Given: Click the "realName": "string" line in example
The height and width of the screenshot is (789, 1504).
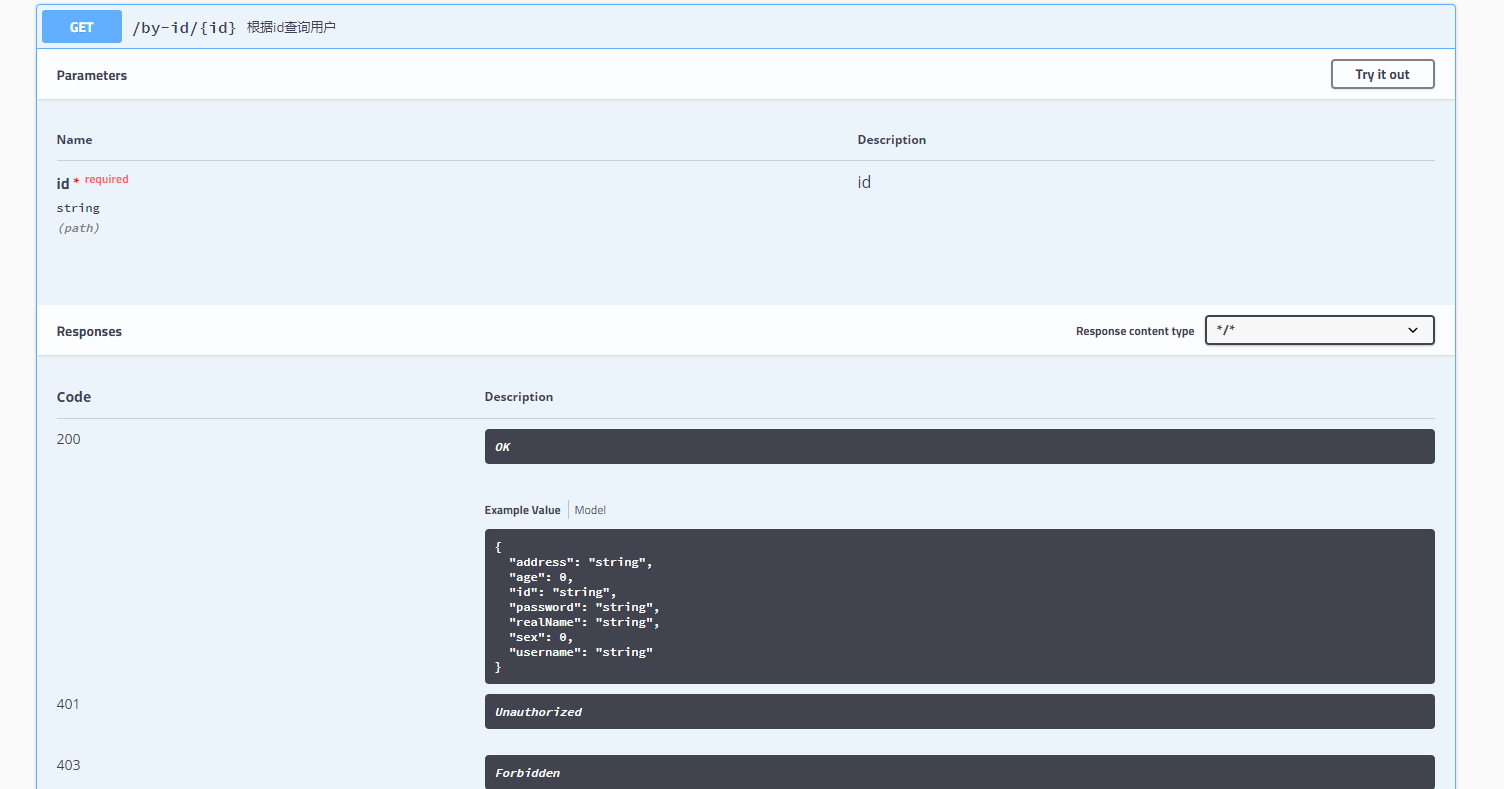Looking at the screenshot, I should 585,622.
